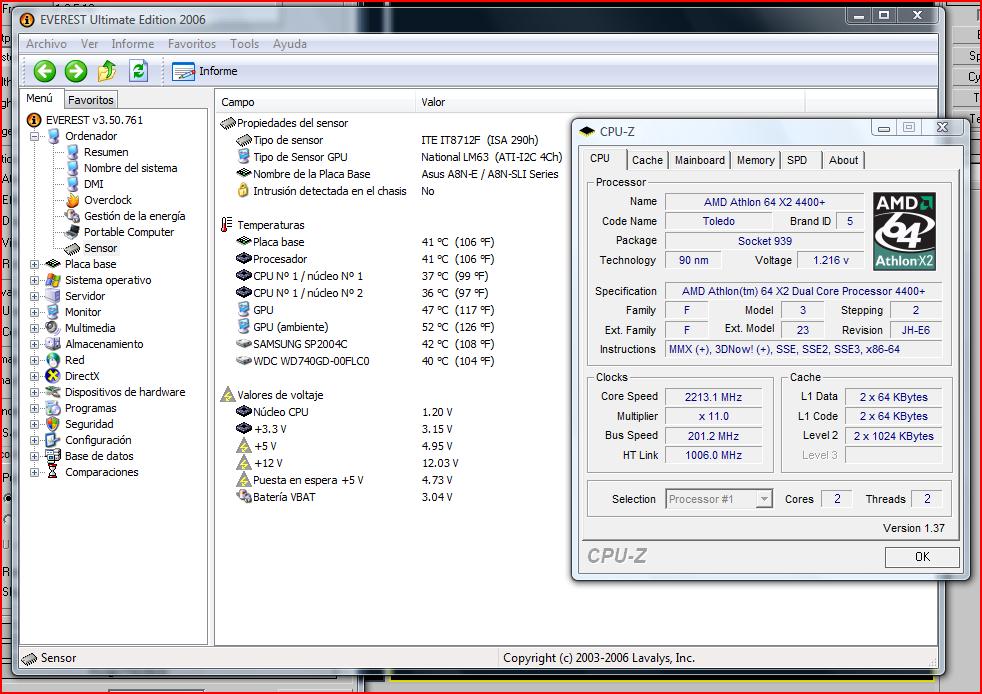The height and width of the screenshot is (694, 982).
Task: Click the Base de datos icon
Action: coord(53,456)
